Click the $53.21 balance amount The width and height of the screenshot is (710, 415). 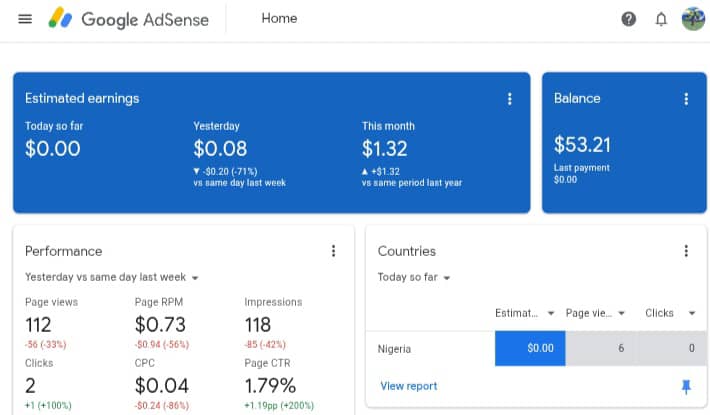pos(582,145)
